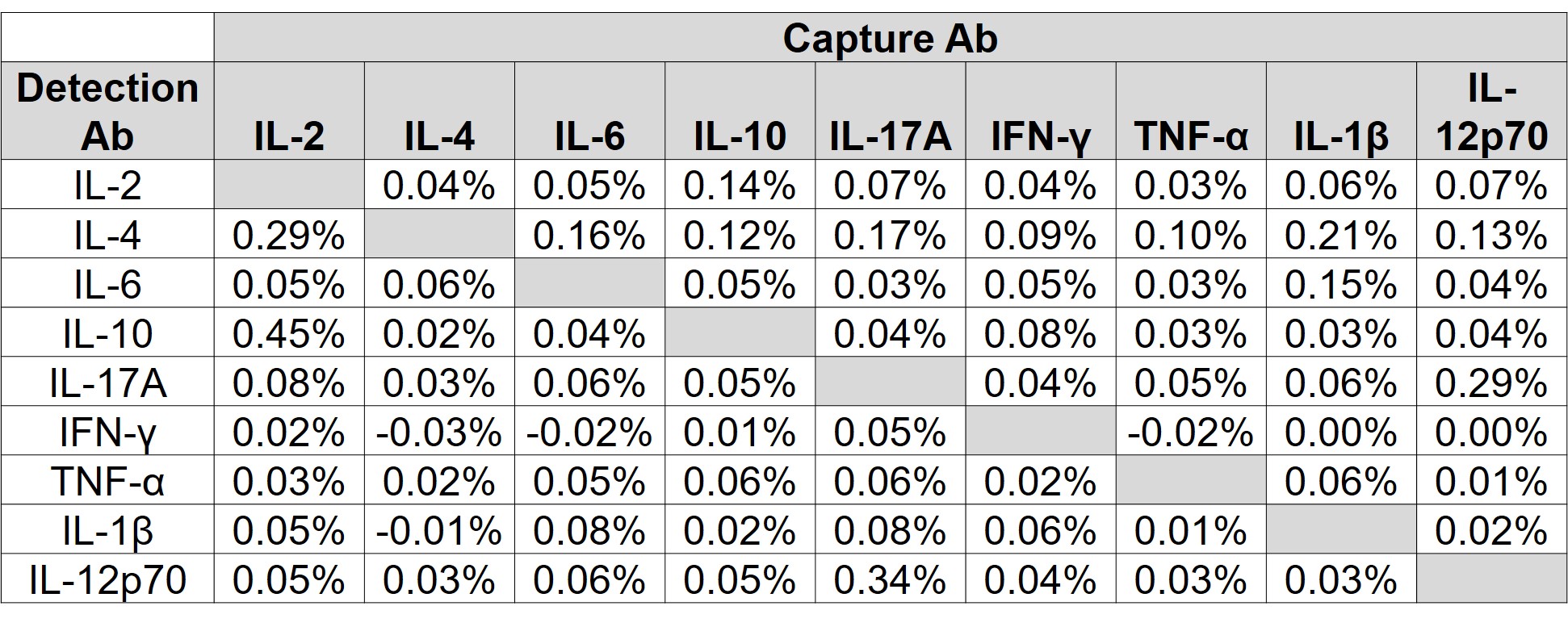Viewport: 1568px width, 627px height.
Task: Select the 0.16% cell under IL-6 column
Action: (x=589, y=236)
